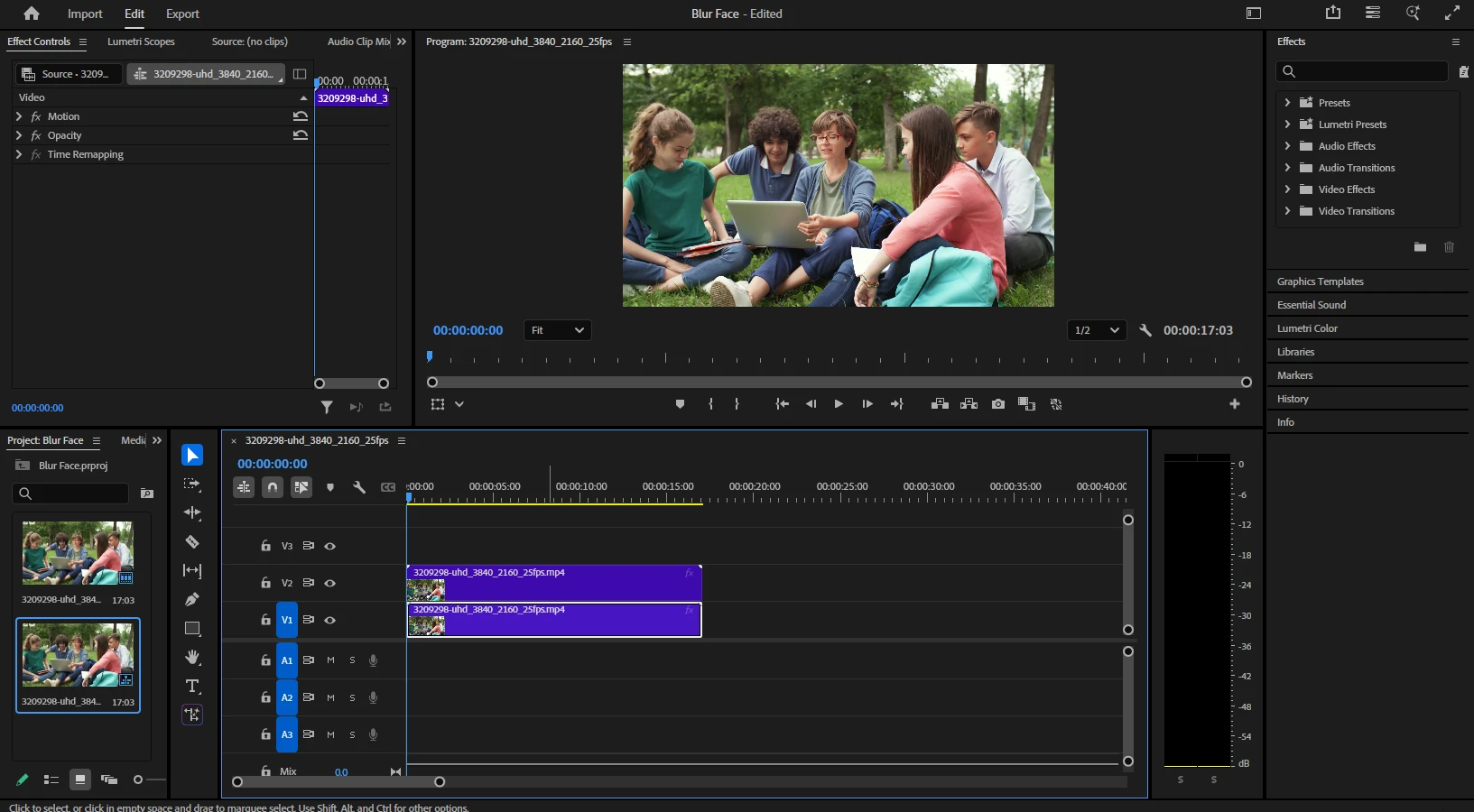Select the Selection tool arrow
Viewport: 1474px width, 812px height.
[x=192, y=455]
